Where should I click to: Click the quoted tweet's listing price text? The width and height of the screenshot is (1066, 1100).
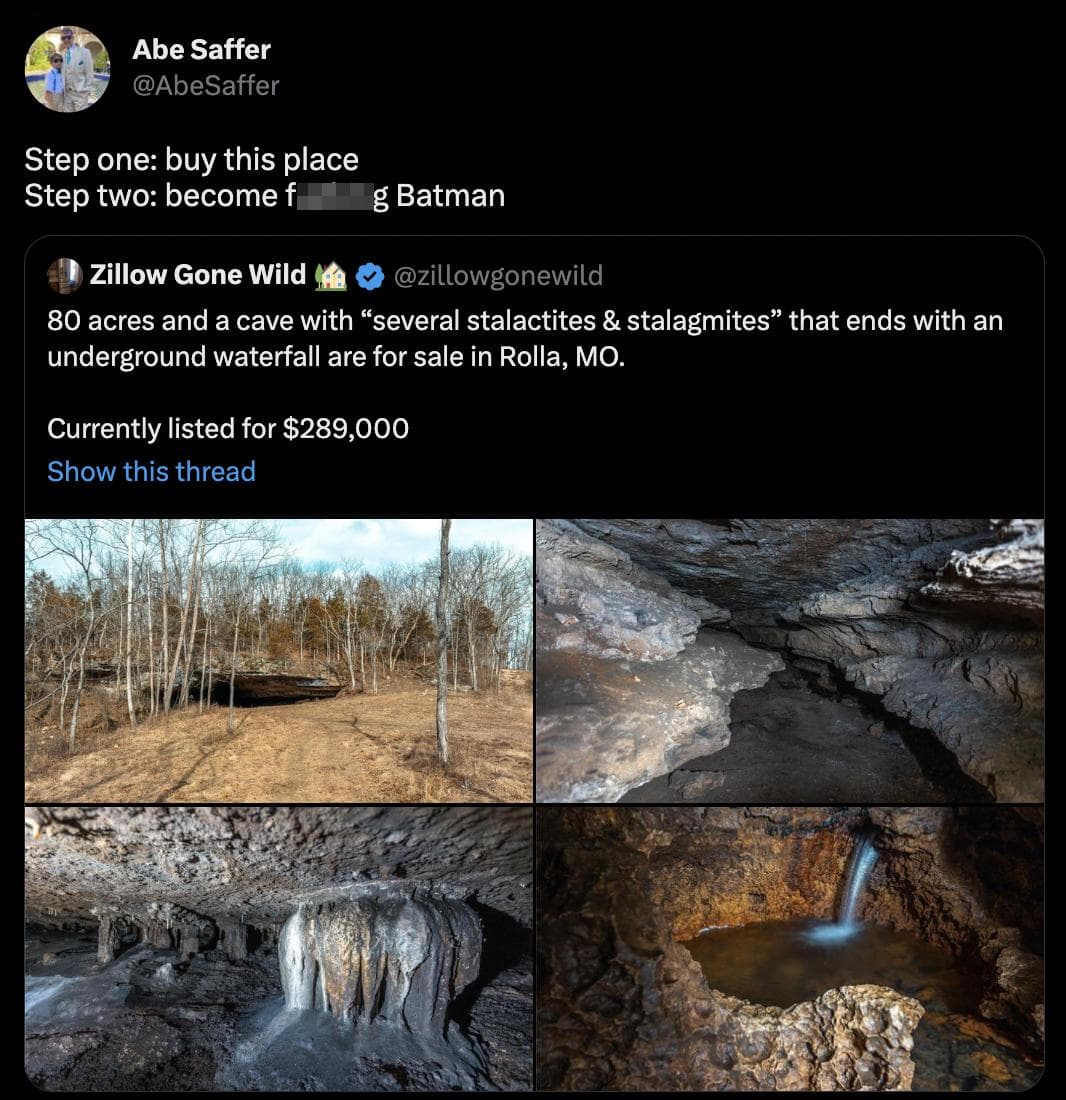[x=228, y=428]
